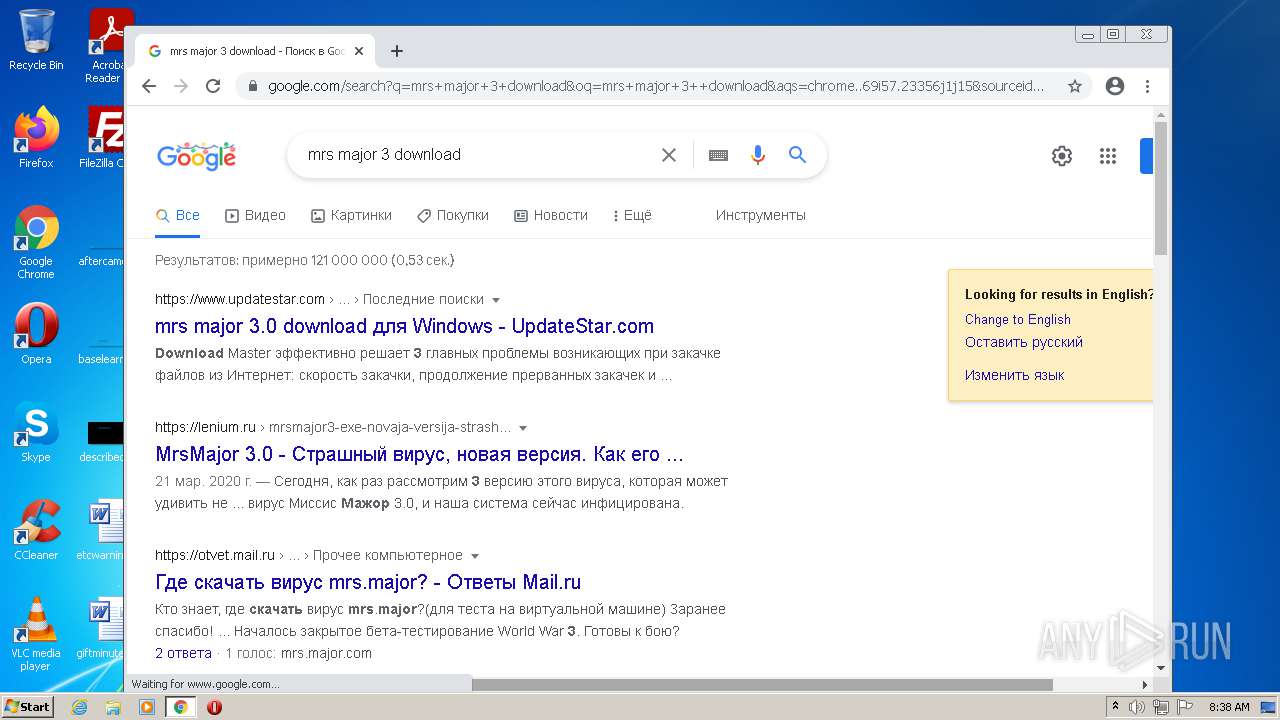Screen dimensions: 1280x720
Task: Click 'Изменить язык' link
Action: tap(1014, 375)
